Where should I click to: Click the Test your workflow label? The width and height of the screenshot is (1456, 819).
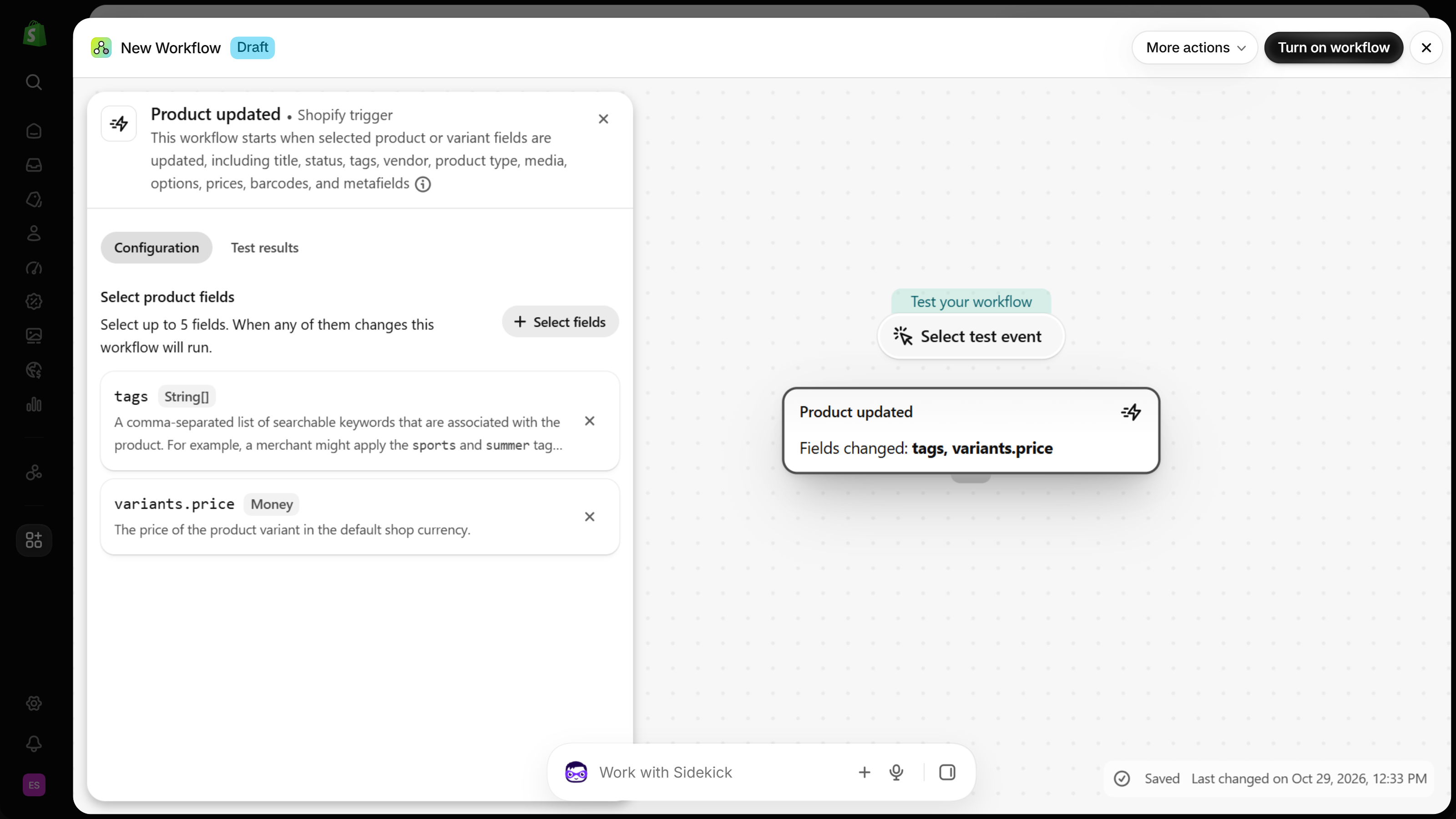pyautogui.click(x=971, y=302)
